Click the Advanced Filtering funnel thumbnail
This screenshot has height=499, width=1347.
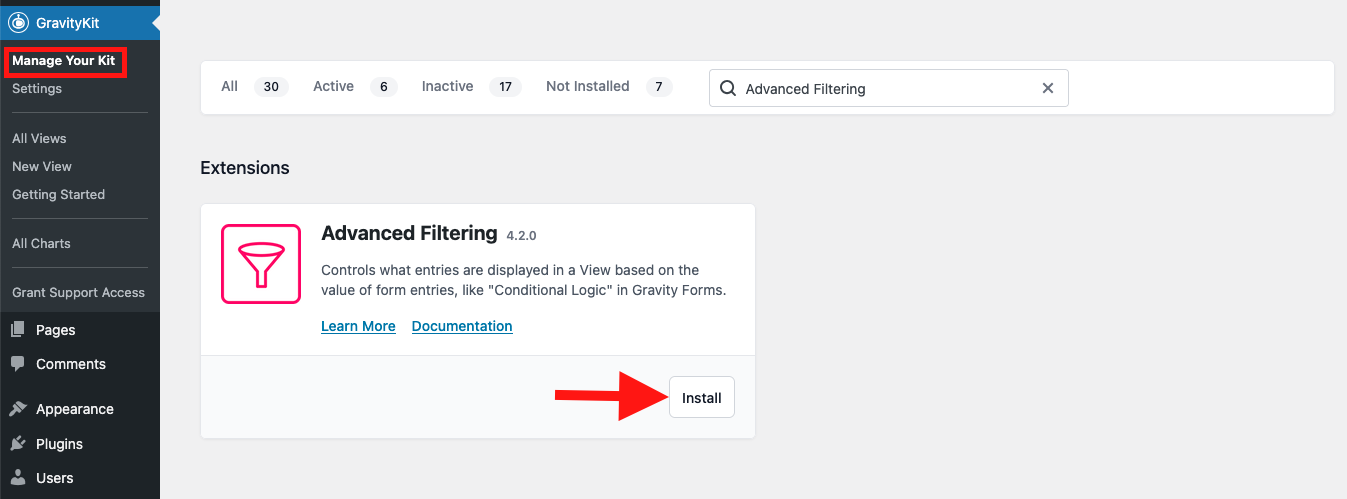[261, 264]
